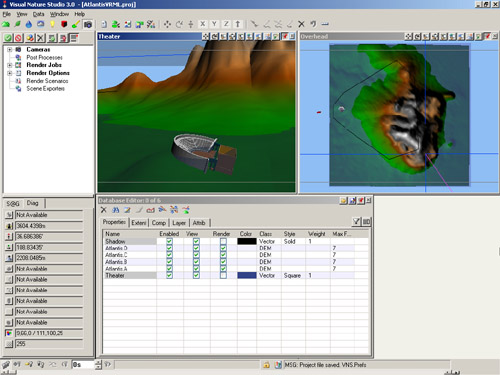The image size is (500, 375).
Task: Click the yellow light bulb toolbar icon
Action: (x=52, y=24)
